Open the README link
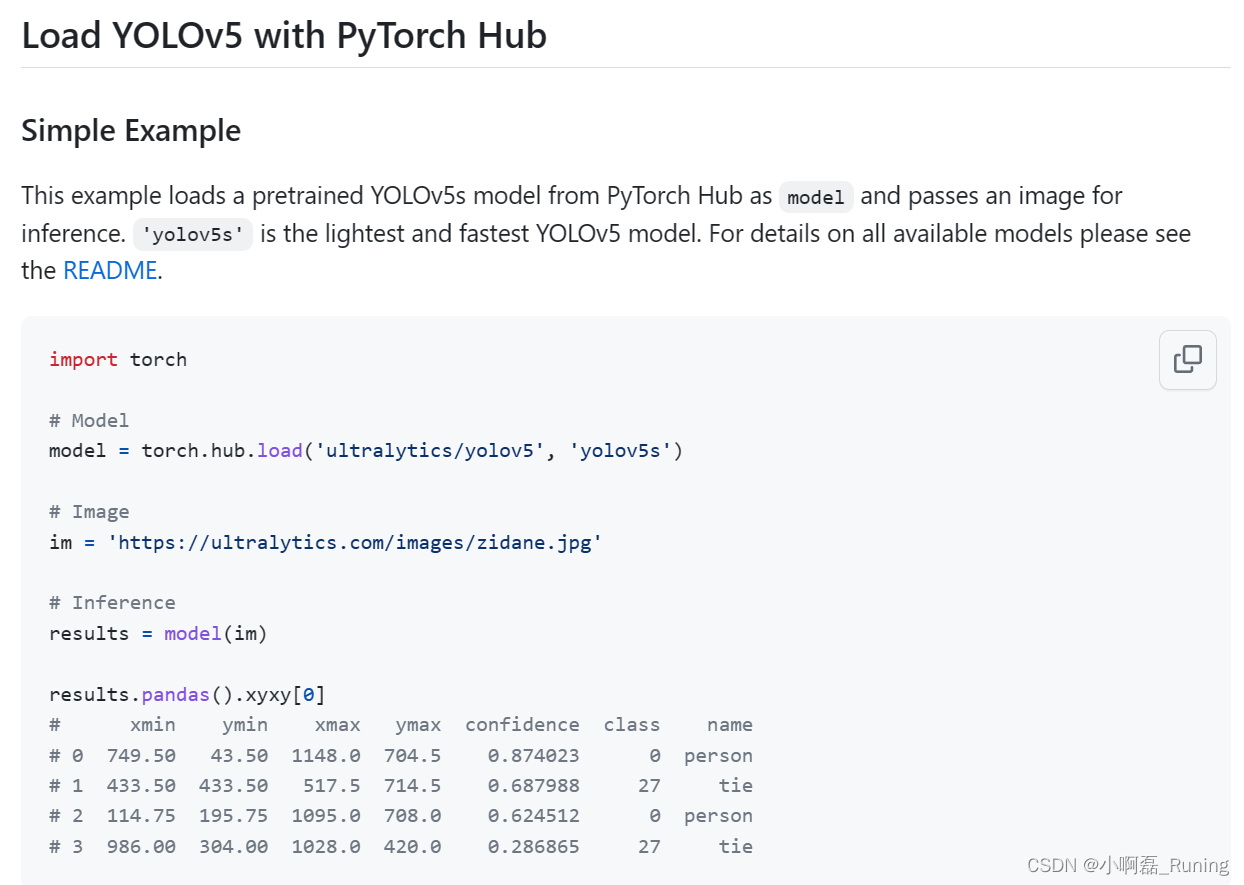This screenshot has height=885, width=1244. click(x=110, y=270)
